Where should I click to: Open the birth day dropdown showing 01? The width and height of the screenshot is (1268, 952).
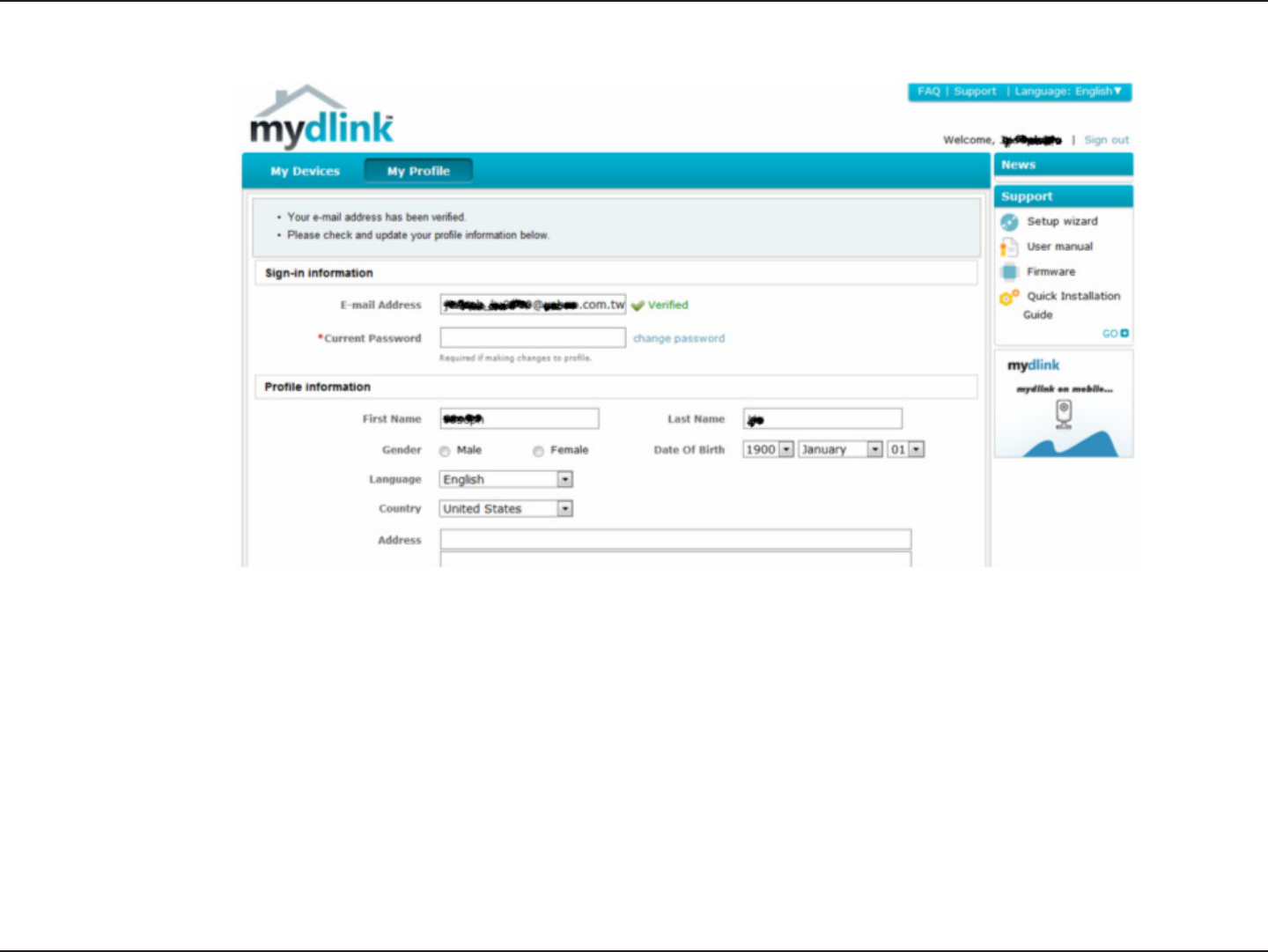point(905,449)
